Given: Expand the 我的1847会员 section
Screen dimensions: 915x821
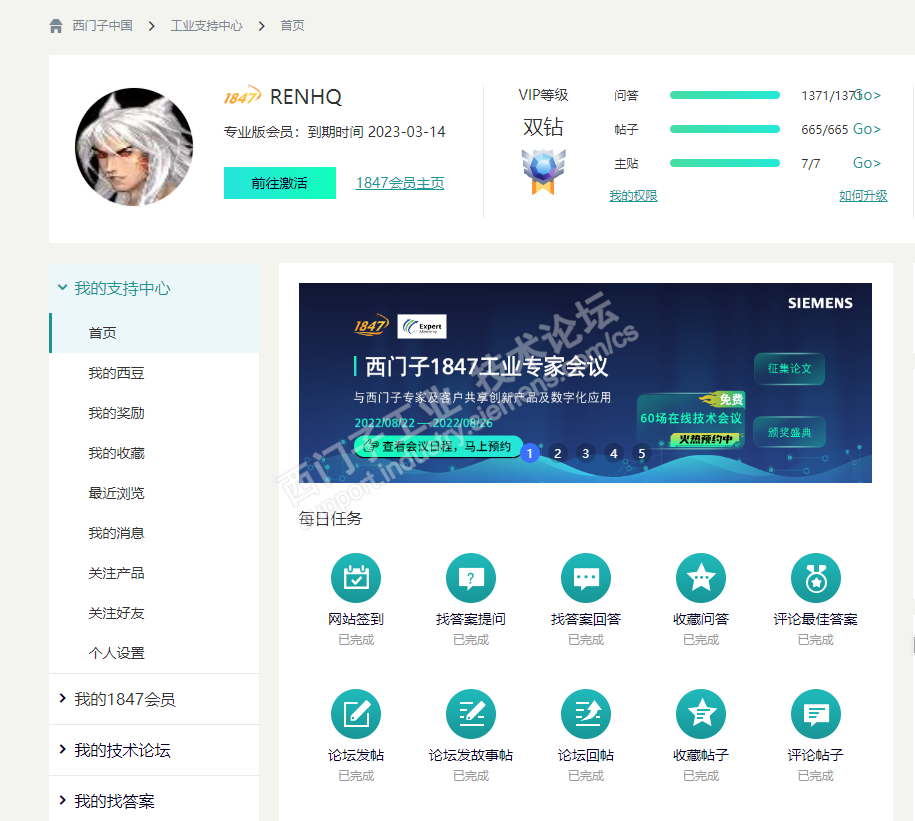Looking at the screenshot, I should pos(154,699).
